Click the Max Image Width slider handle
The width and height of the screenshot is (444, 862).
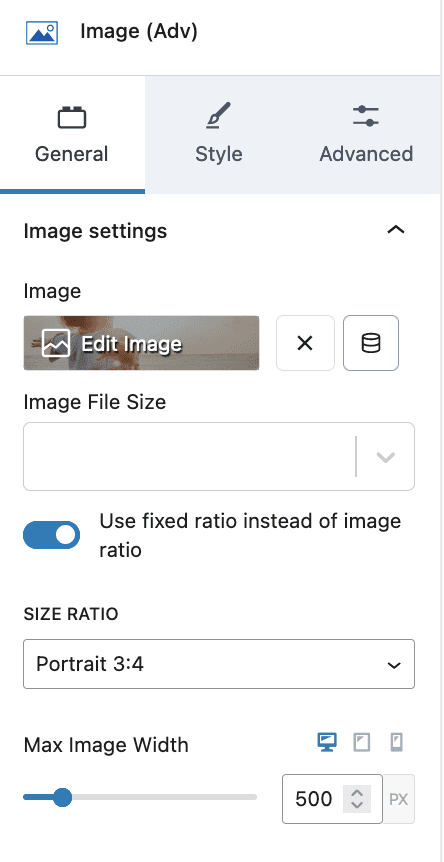(x=63, y=797)
